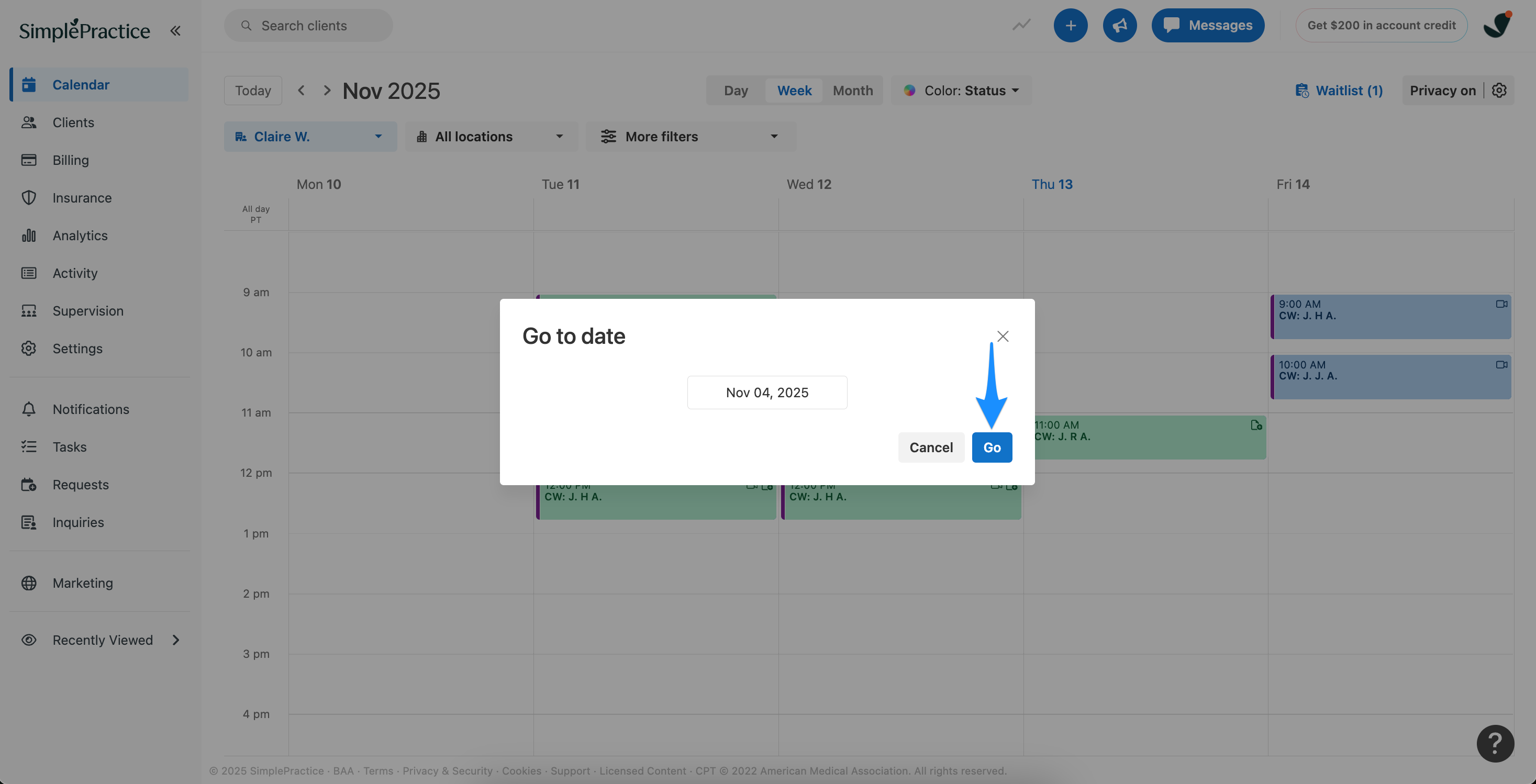The image size is (1536, 784).
Task: Click Tue 11 column header
Action: pos(561,184)
